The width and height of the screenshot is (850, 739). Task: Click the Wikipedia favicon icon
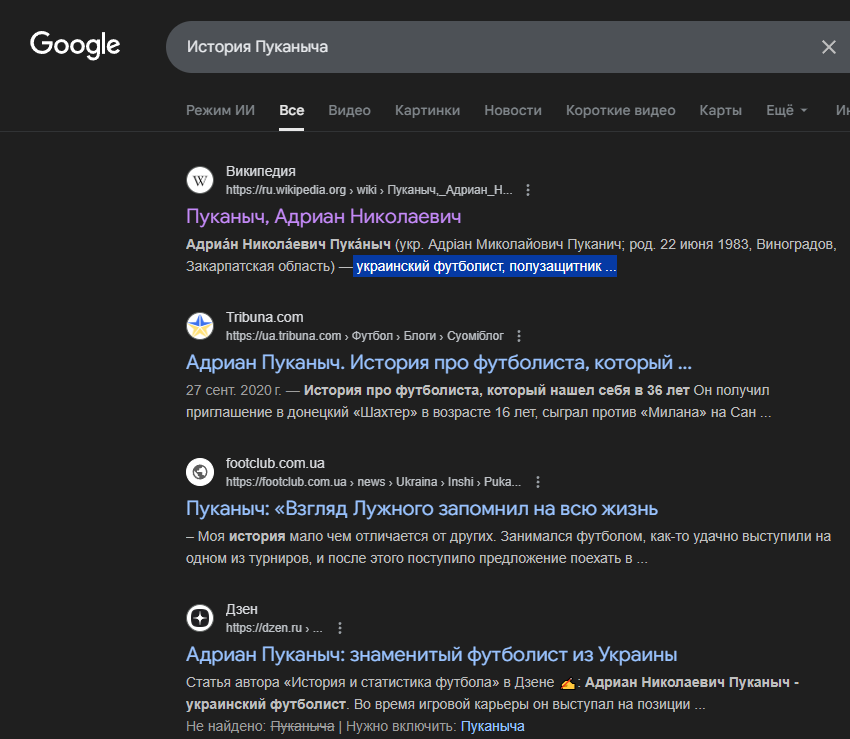pyautogui.click(x=201, y=180)
